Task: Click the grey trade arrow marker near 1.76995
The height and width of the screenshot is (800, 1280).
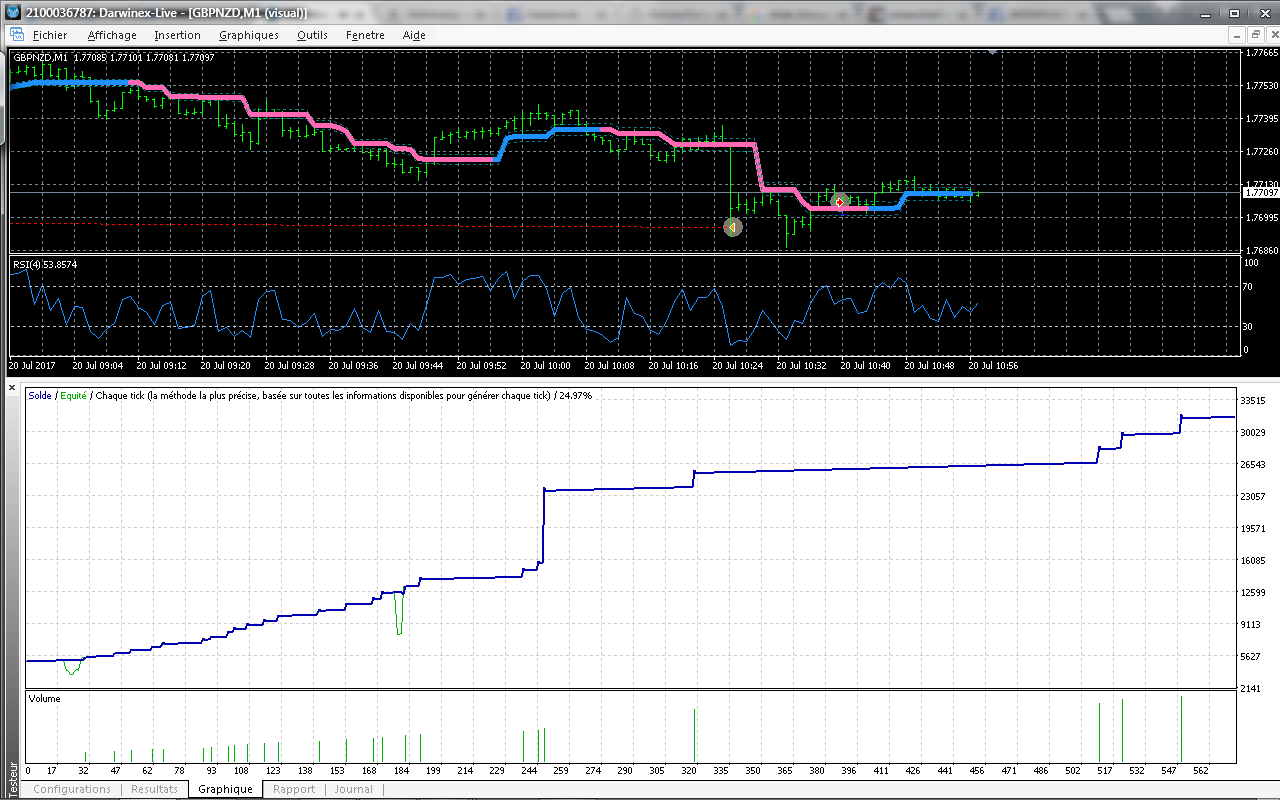Action: pyautogui.click(x=732, y=227)
